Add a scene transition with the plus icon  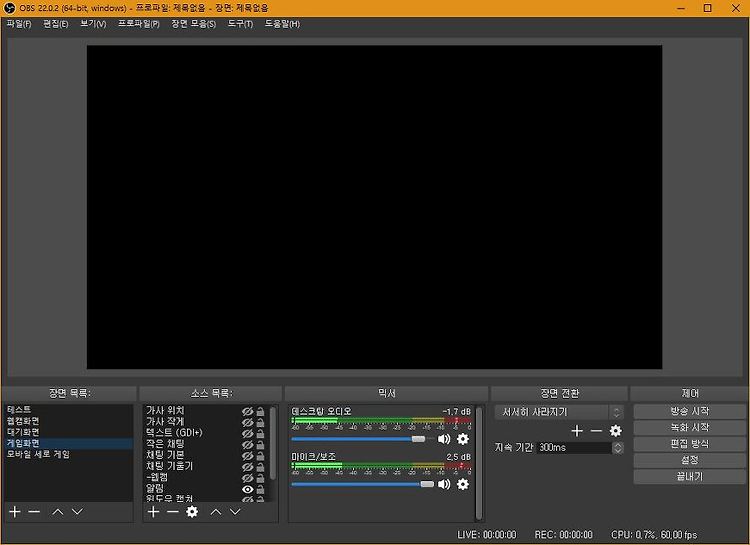[577, 431]
